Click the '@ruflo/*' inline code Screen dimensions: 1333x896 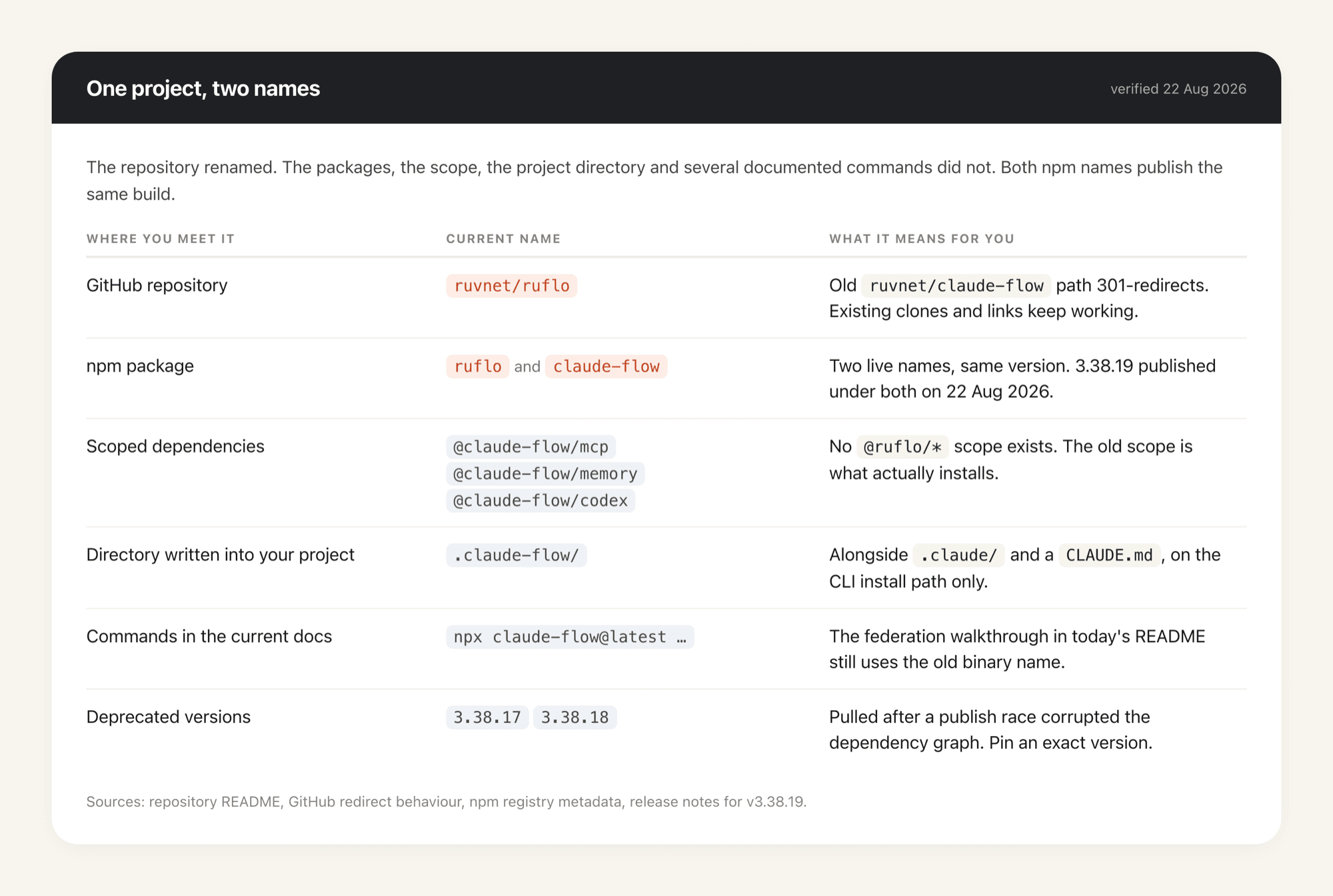point(902,447)
